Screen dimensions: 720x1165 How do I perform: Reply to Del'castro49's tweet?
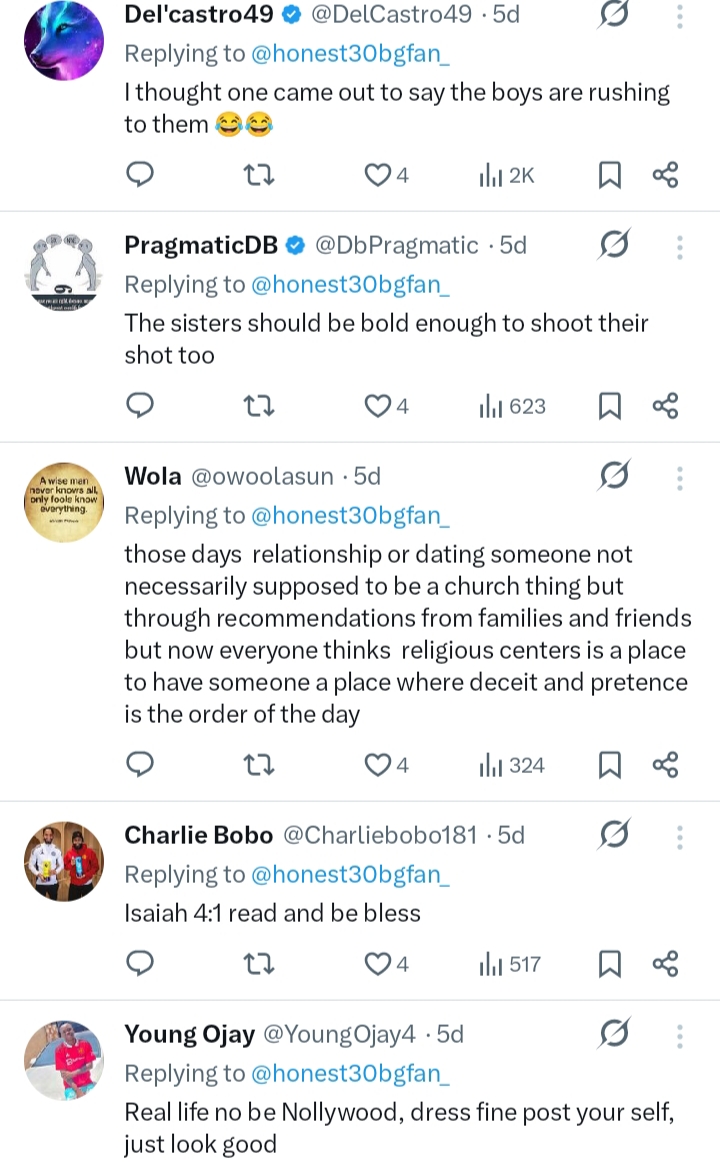141,175
